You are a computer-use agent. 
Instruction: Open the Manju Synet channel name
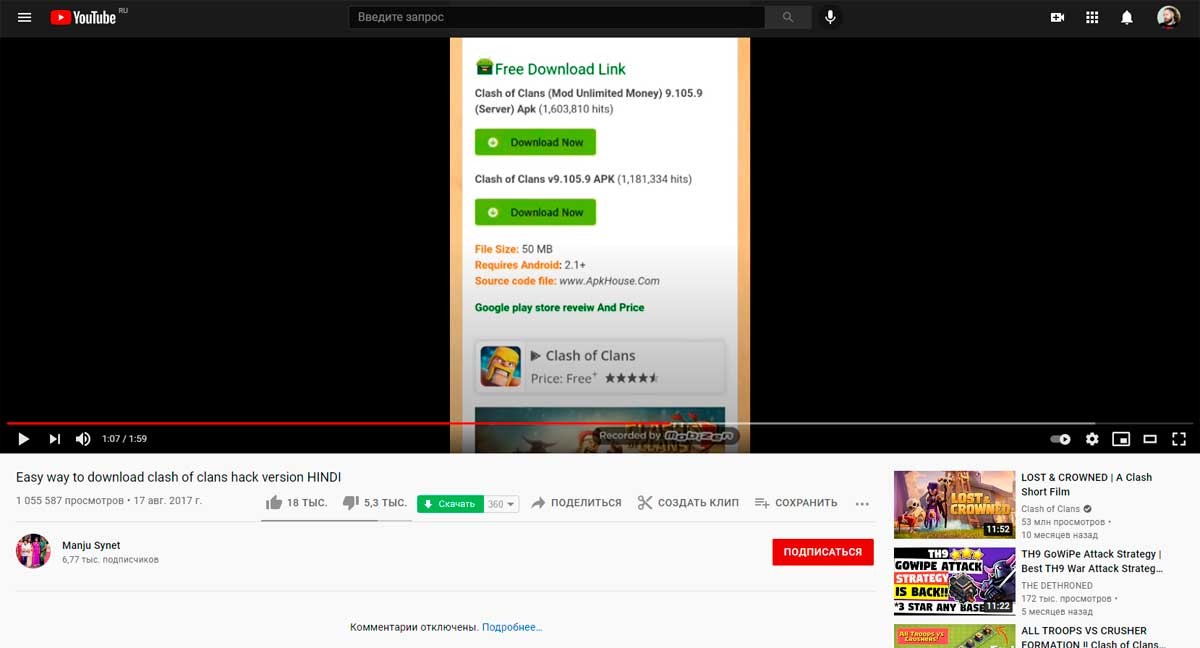[91, 545]
